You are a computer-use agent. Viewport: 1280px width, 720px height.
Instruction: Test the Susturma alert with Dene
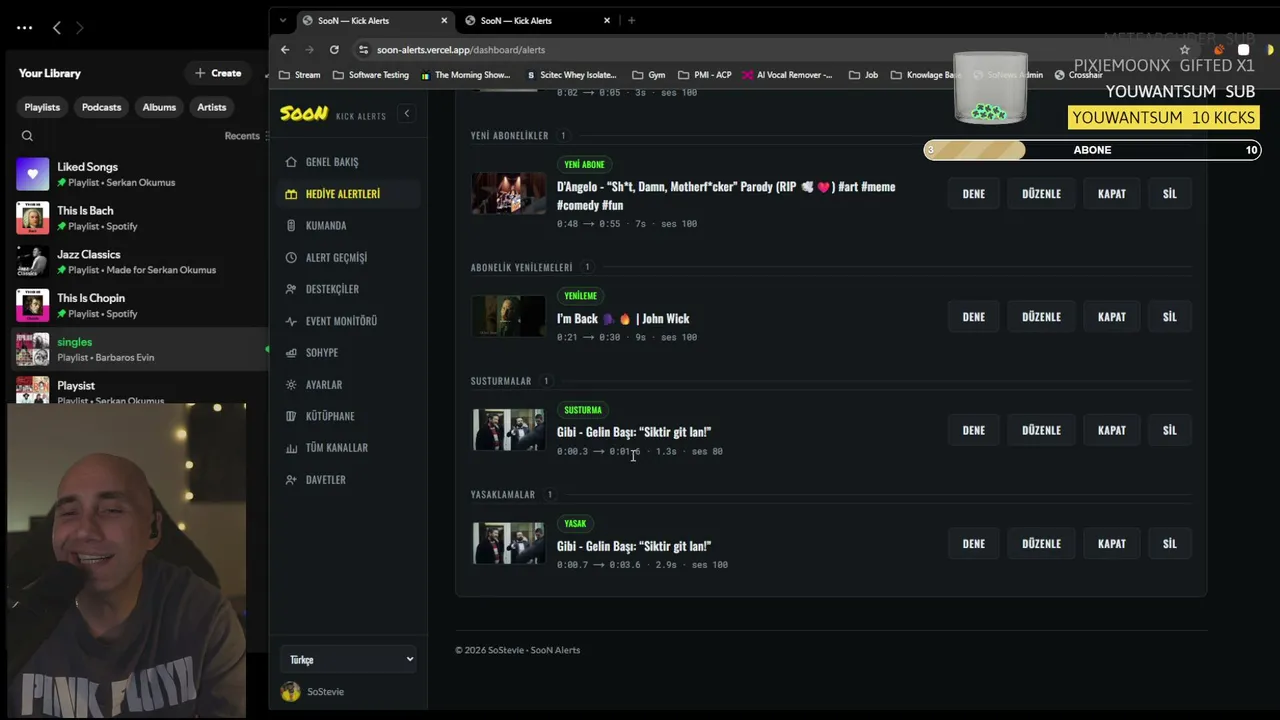(x=974, y=430)
